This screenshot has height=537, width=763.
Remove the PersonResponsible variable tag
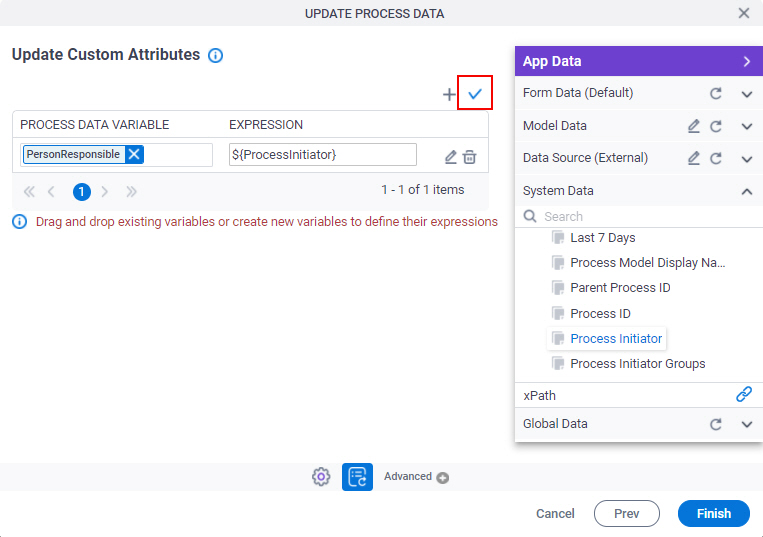click(x=134, y=154)
